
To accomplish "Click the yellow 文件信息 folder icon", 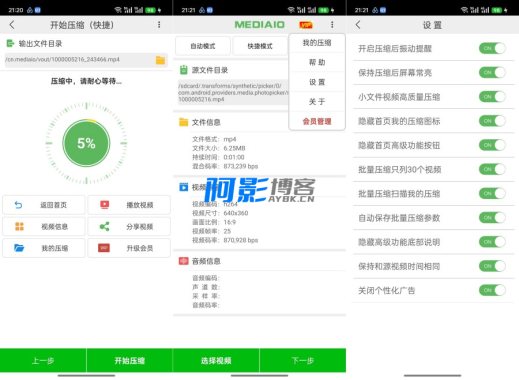I will [x=184, y=122].
